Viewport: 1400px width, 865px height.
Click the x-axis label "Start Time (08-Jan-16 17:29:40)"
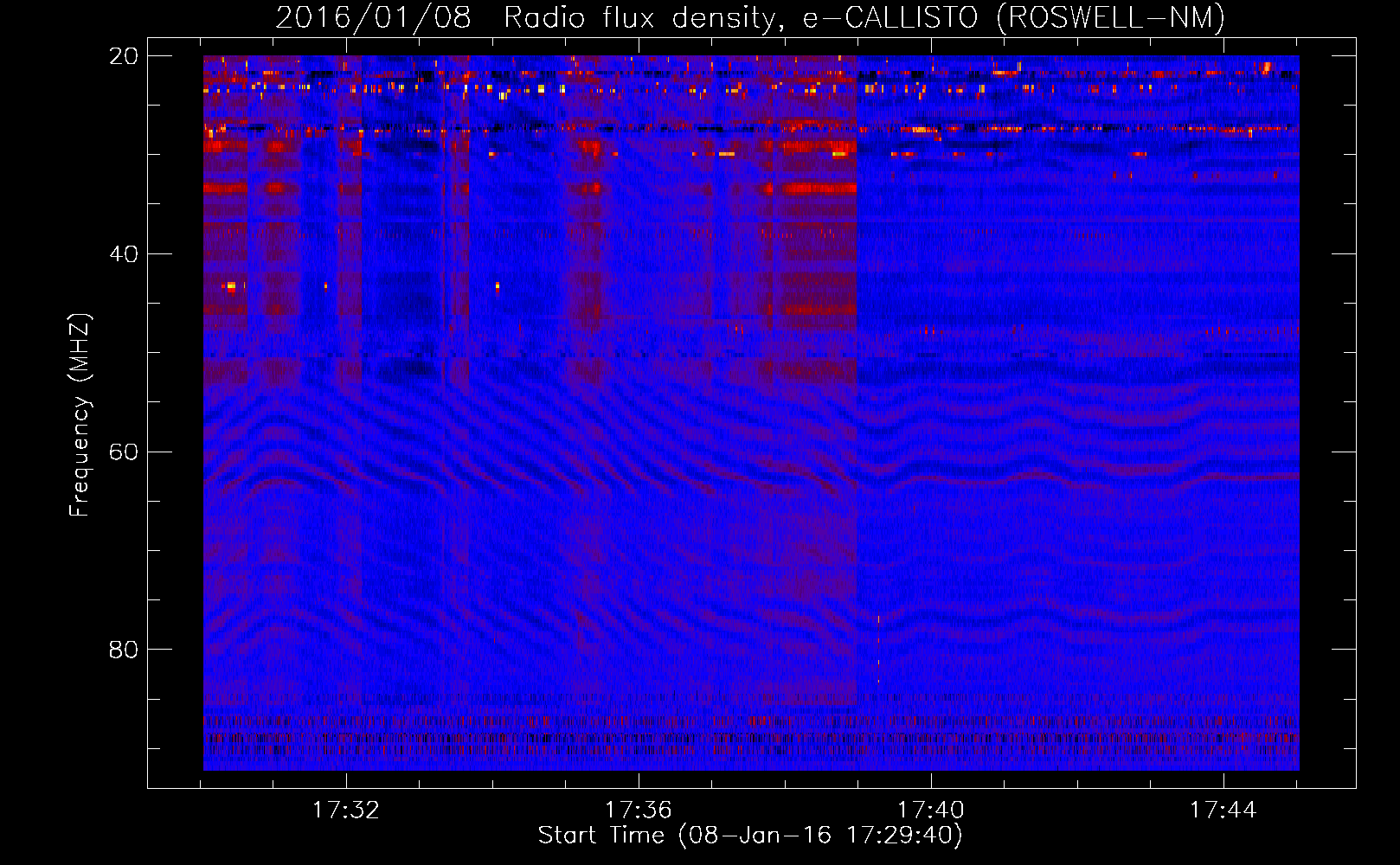coord(750,836)
